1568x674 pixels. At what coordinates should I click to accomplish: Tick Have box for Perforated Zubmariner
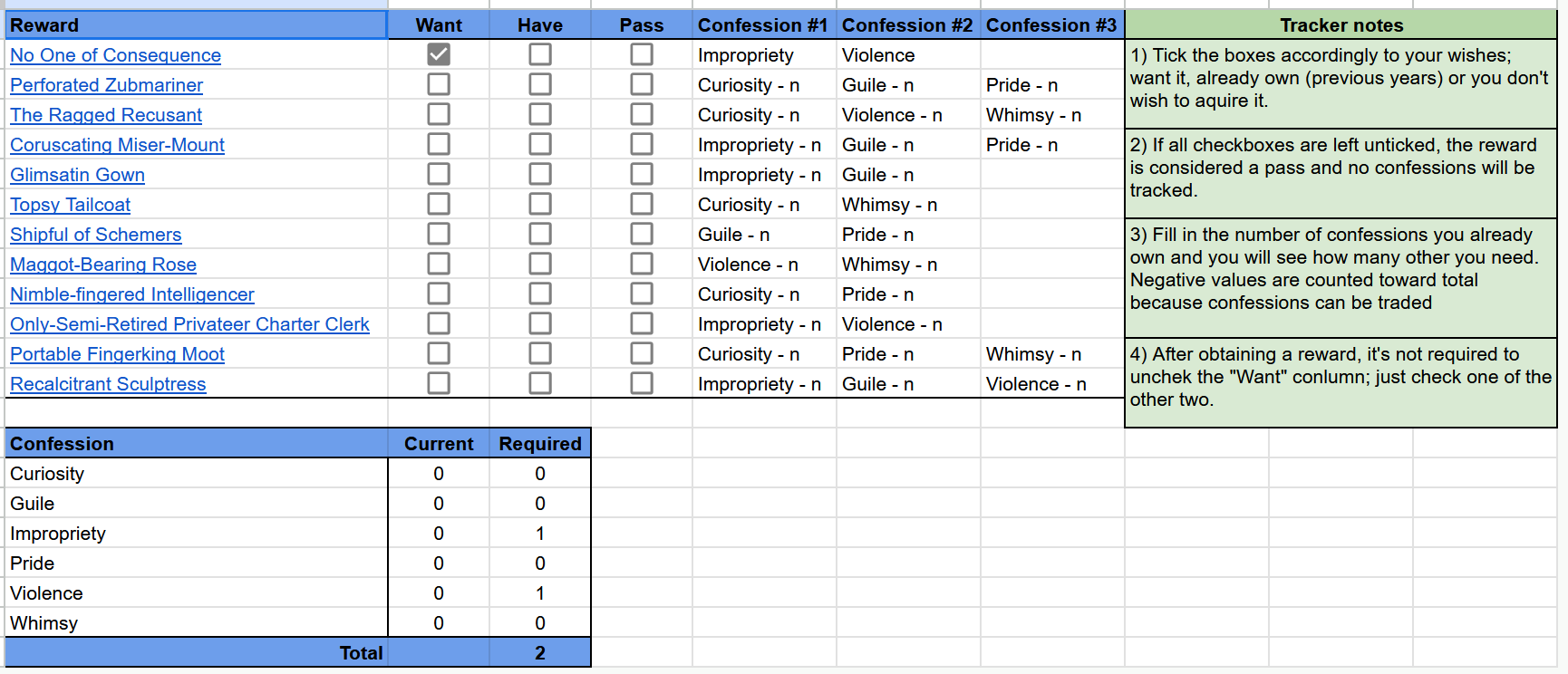[540, 84]
